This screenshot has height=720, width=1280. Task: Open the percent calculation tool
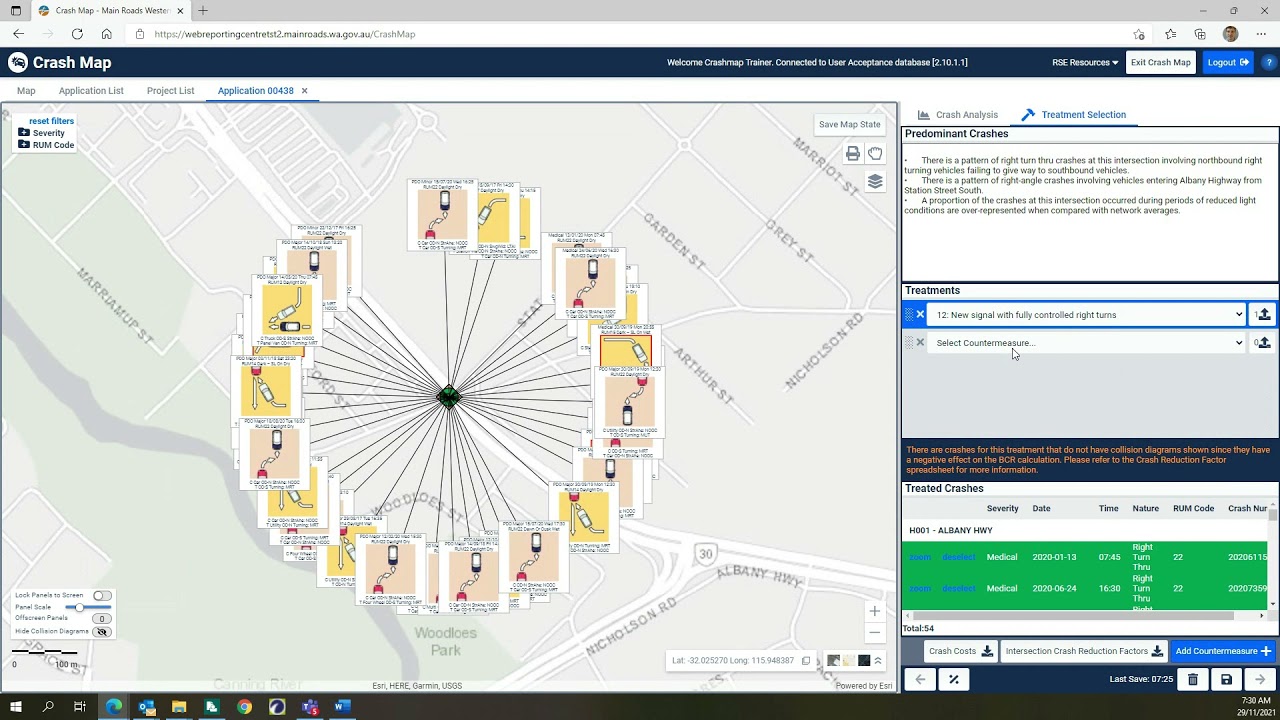tap(954, 679)
